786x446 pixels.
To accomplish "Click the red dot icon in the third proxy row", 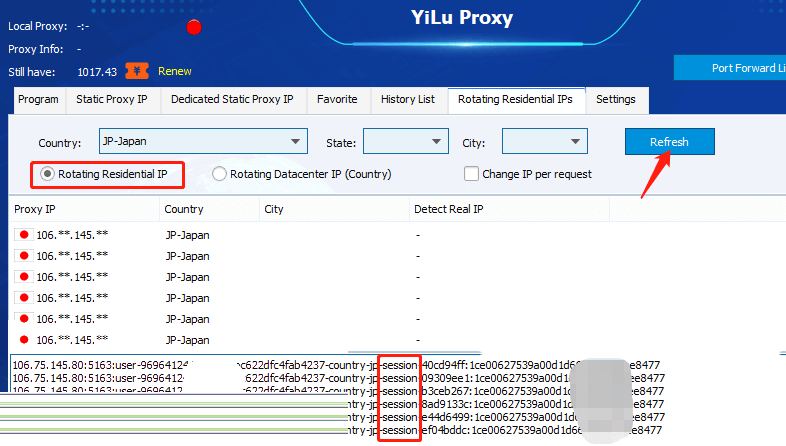I will click(x=24, y=277).
